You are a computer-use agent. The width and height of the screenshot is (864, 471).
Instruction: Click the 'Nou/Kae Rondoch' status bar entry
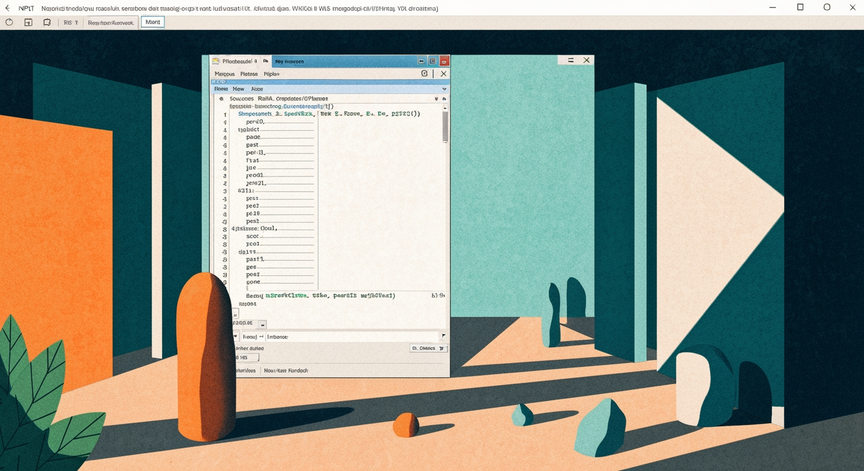click(x=285, y=371)
